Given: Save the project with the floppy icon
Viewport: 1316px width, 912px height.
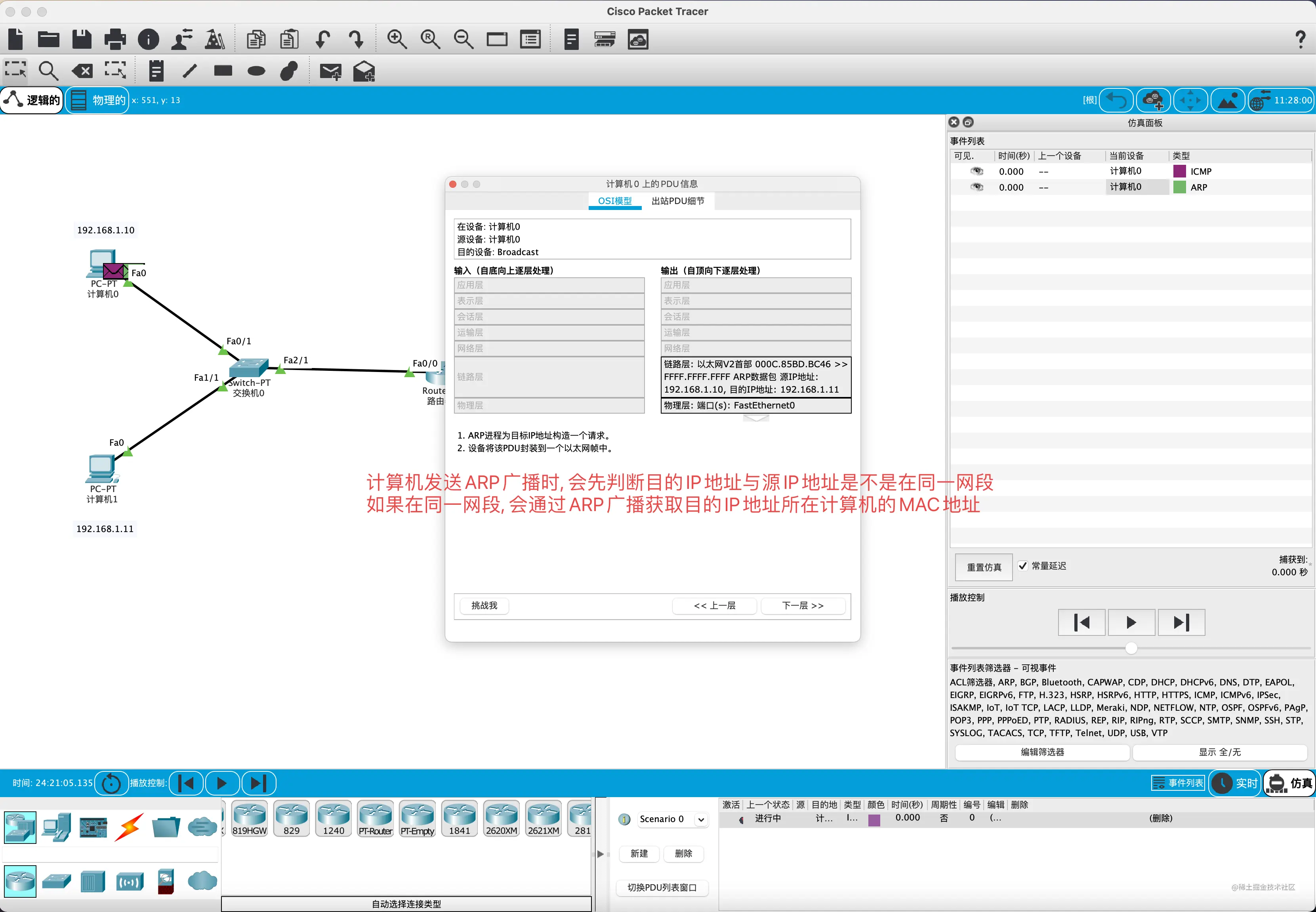Looking at the screenshot, I should [x=82, y=40].
